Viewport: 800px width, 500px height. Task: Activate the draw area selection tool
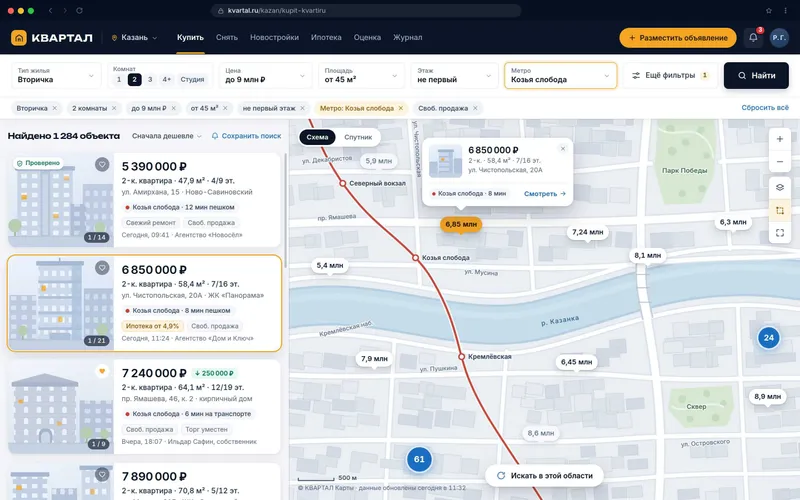(780, 210)
